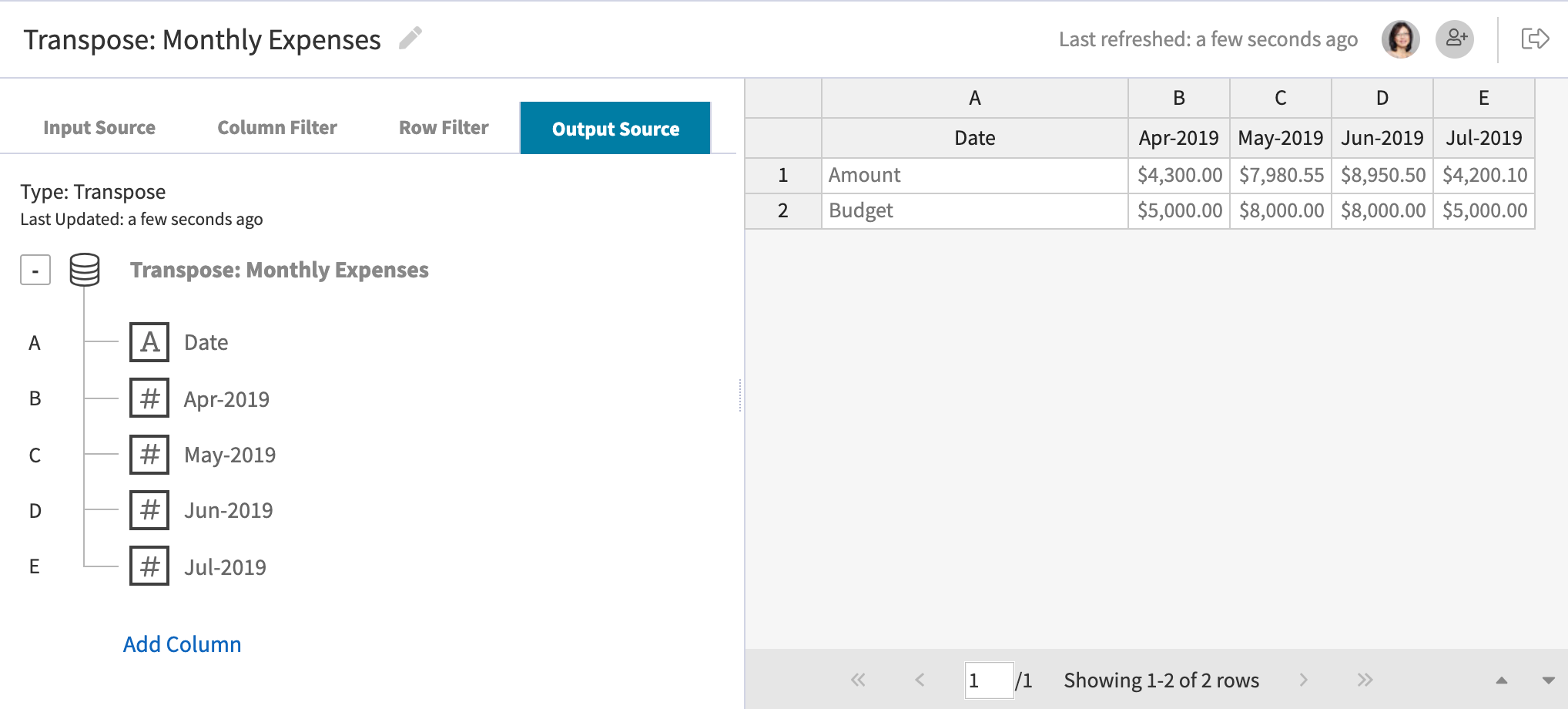Click the number type icon for Jul-2019
The width and height of the screenshot is (1568, 709).
149,566
